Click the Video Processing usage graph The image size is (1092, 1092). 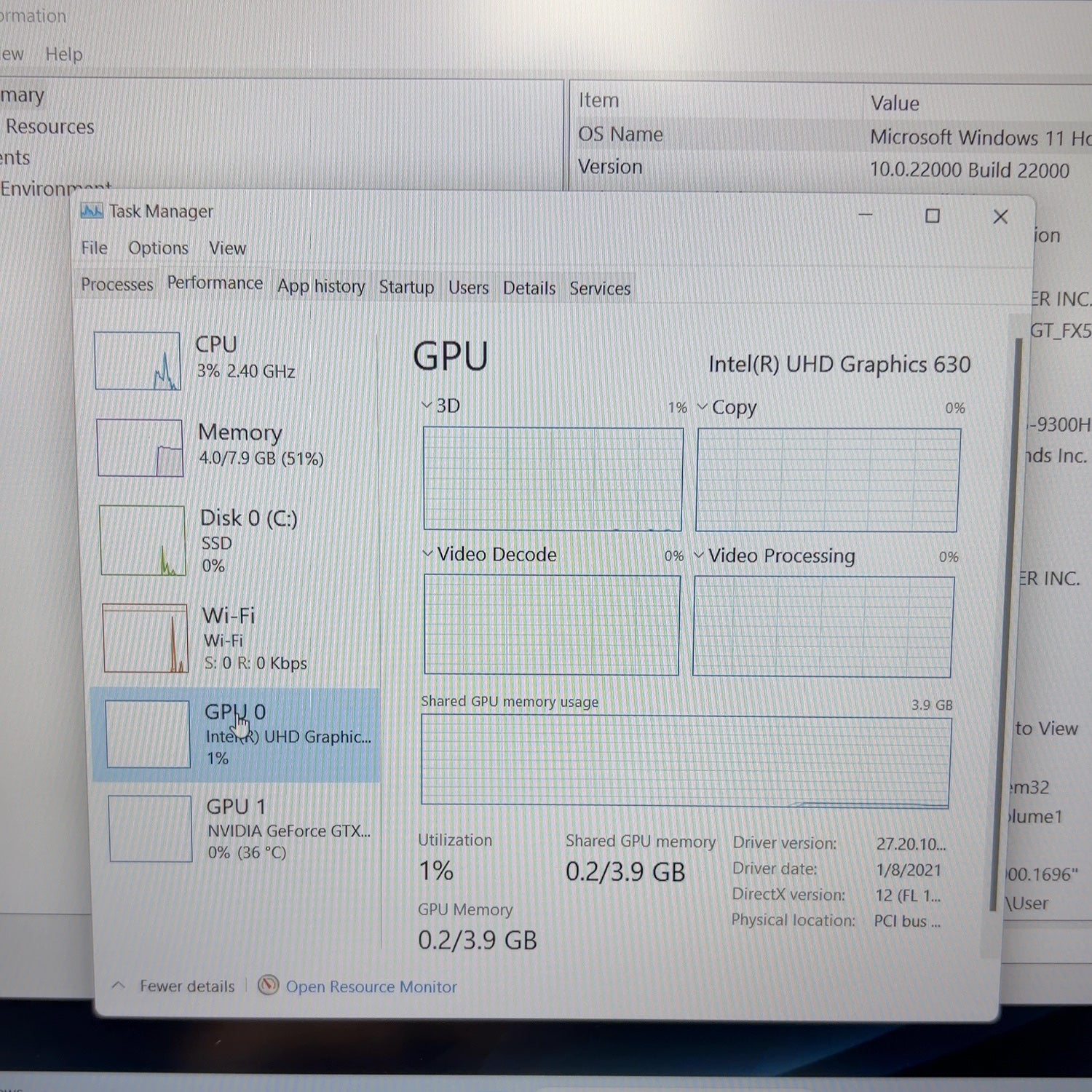click(x=823, y=627)
